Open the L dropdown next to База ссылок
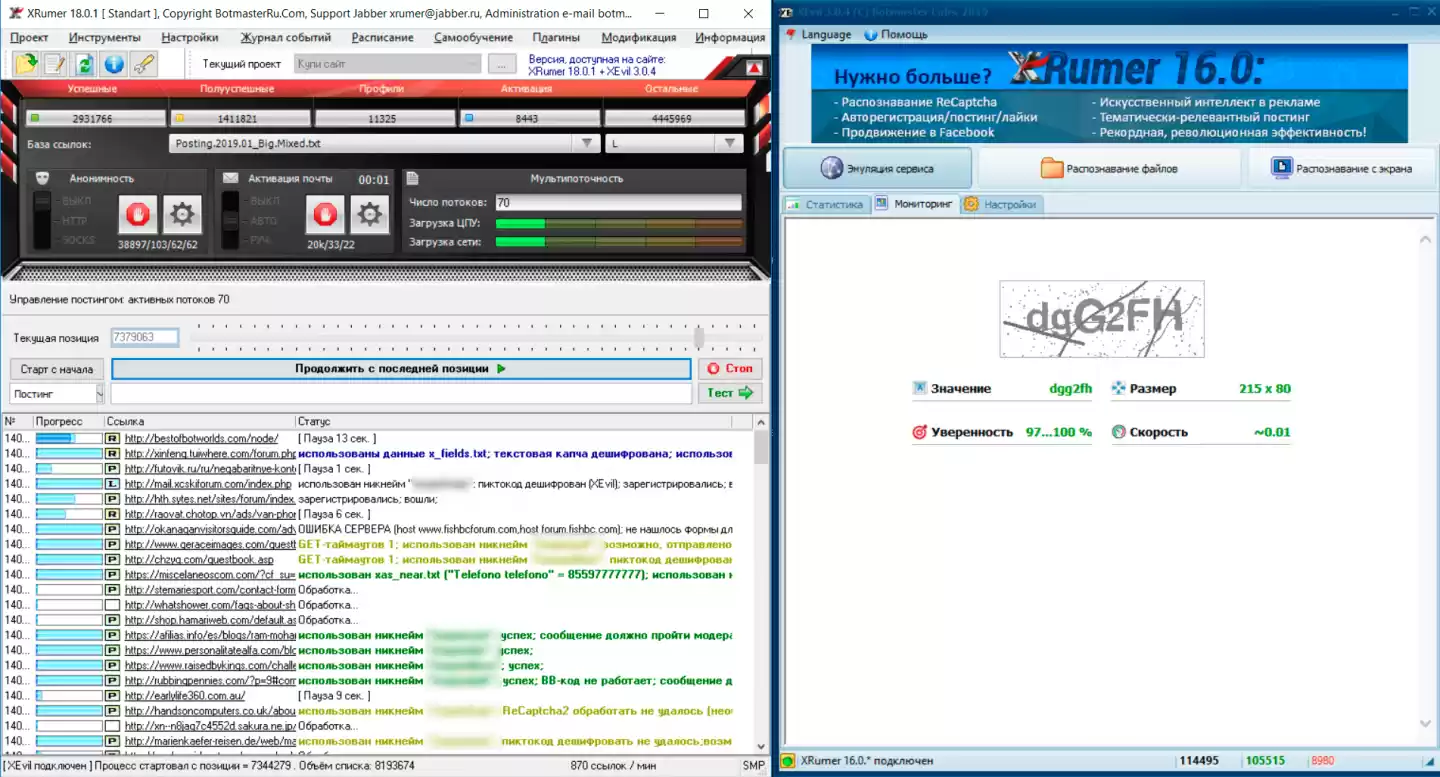1440x777 pixels. 729,143
